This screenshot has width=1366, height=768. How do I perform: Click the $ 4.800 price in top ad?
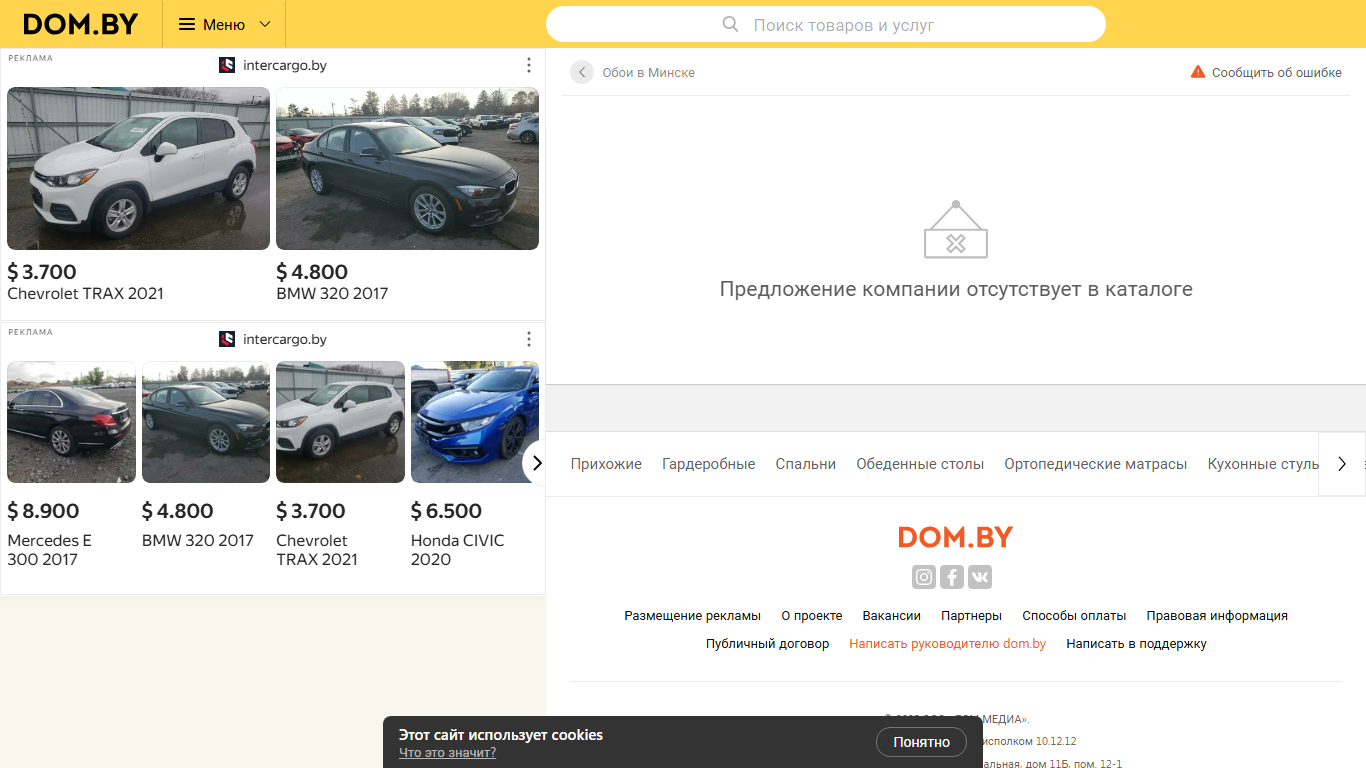[x=312, y=272]
